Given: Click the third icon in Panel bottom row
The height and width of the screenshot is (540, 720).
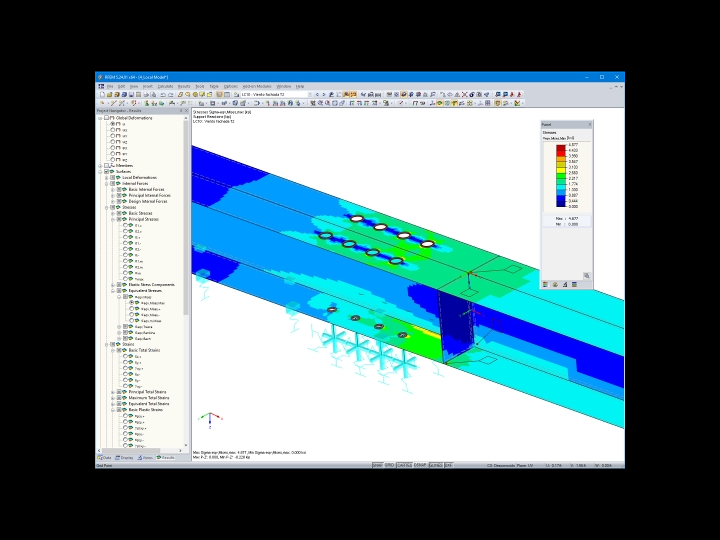Looking at the screenshot, I should click(x=565, y=285).
